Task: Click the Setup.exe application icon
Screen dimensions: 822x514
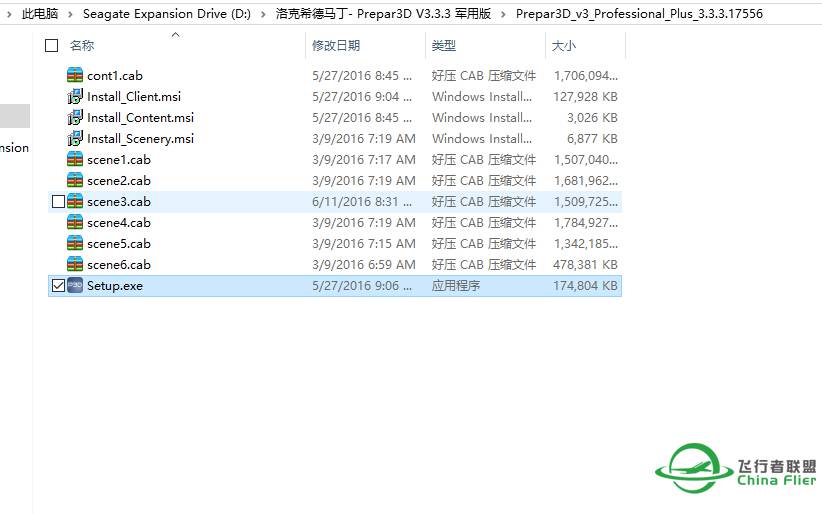Action: click(x=75, y=286)
